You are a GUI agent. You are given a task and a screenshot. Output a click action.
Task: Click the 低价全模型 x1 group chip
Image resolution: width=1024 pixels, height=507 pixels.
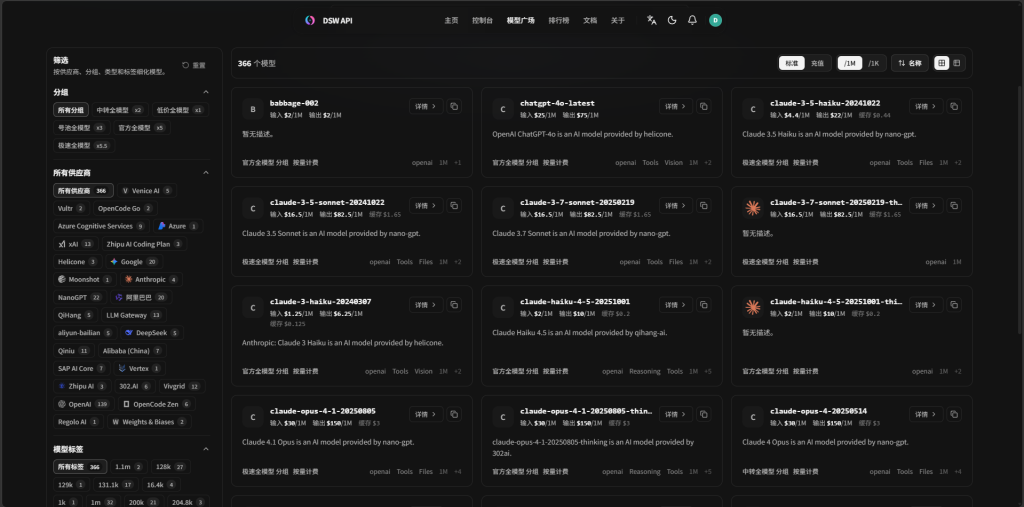coord(180,110)
